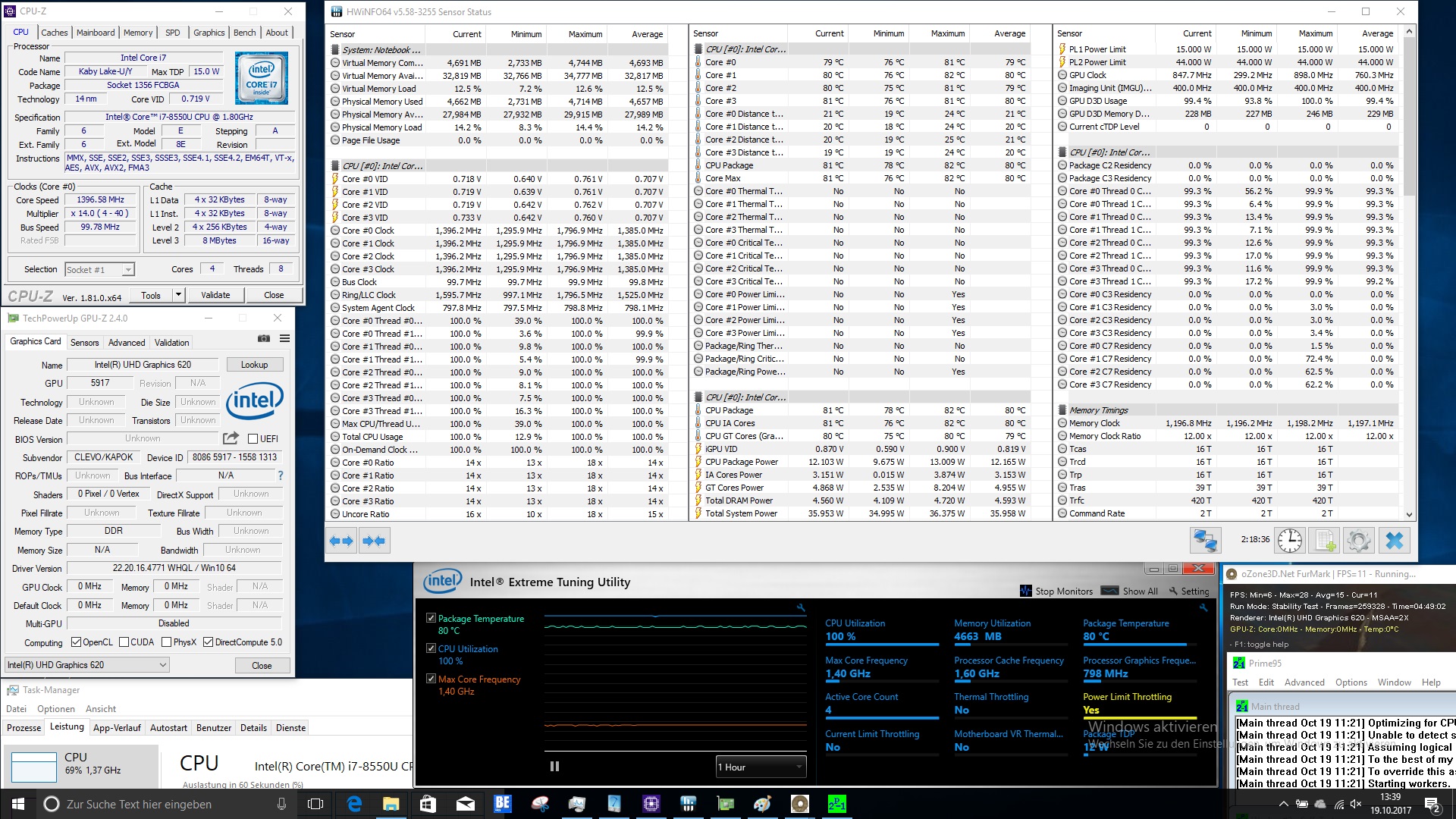Uncheck Package Temperature in XTU
1456x819 pixels.
tap(431, 618)
